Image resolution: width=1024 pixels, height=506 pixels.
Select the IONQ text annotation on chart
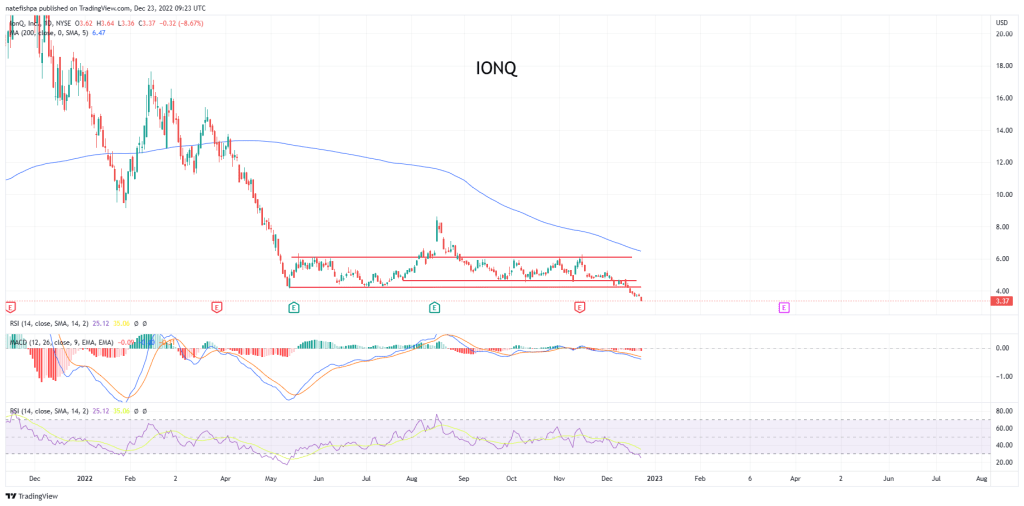(495, 68)
